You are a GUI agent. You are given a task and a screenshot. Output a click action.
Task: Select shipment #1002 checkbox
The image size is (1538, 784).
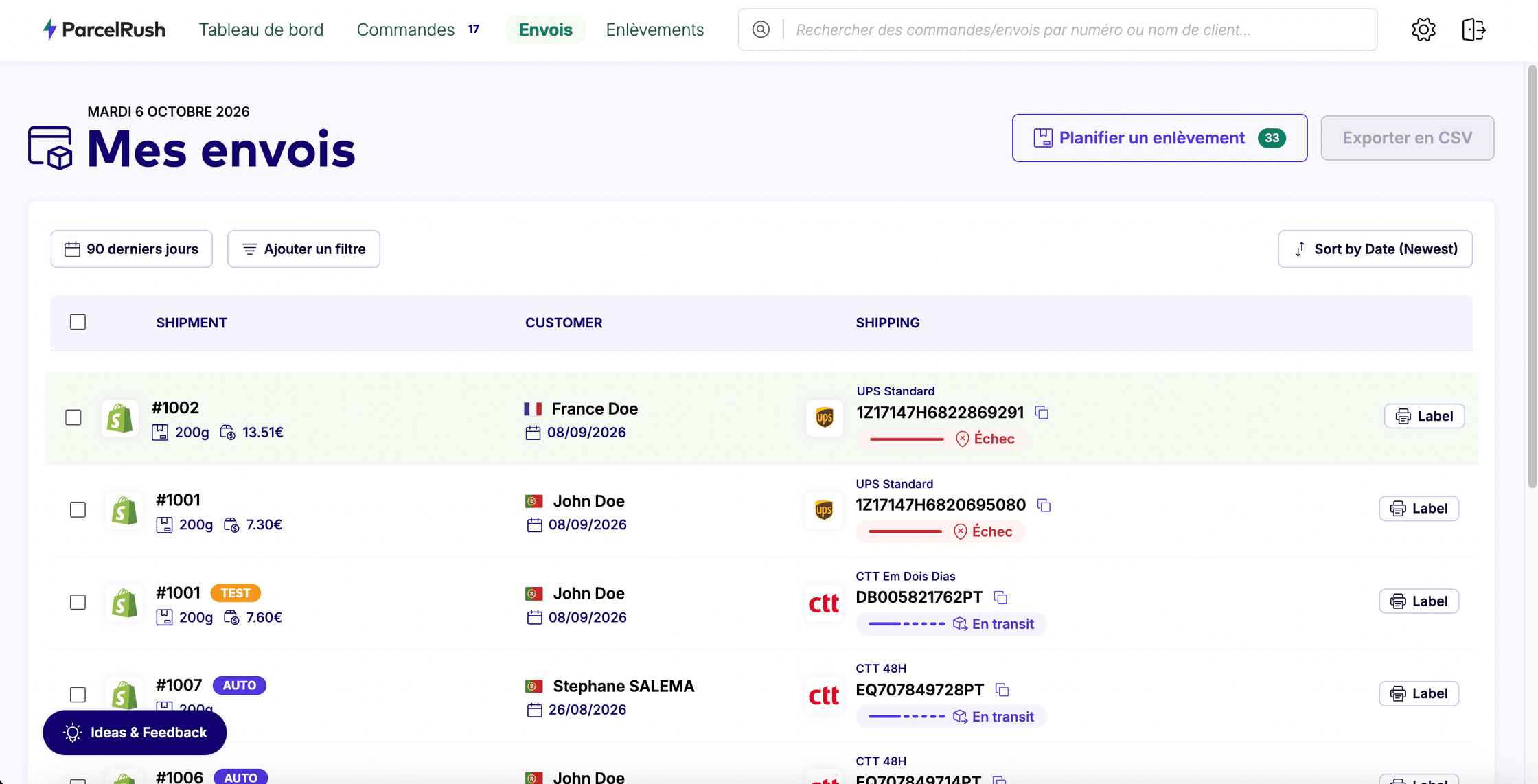(x=73, y=417)
